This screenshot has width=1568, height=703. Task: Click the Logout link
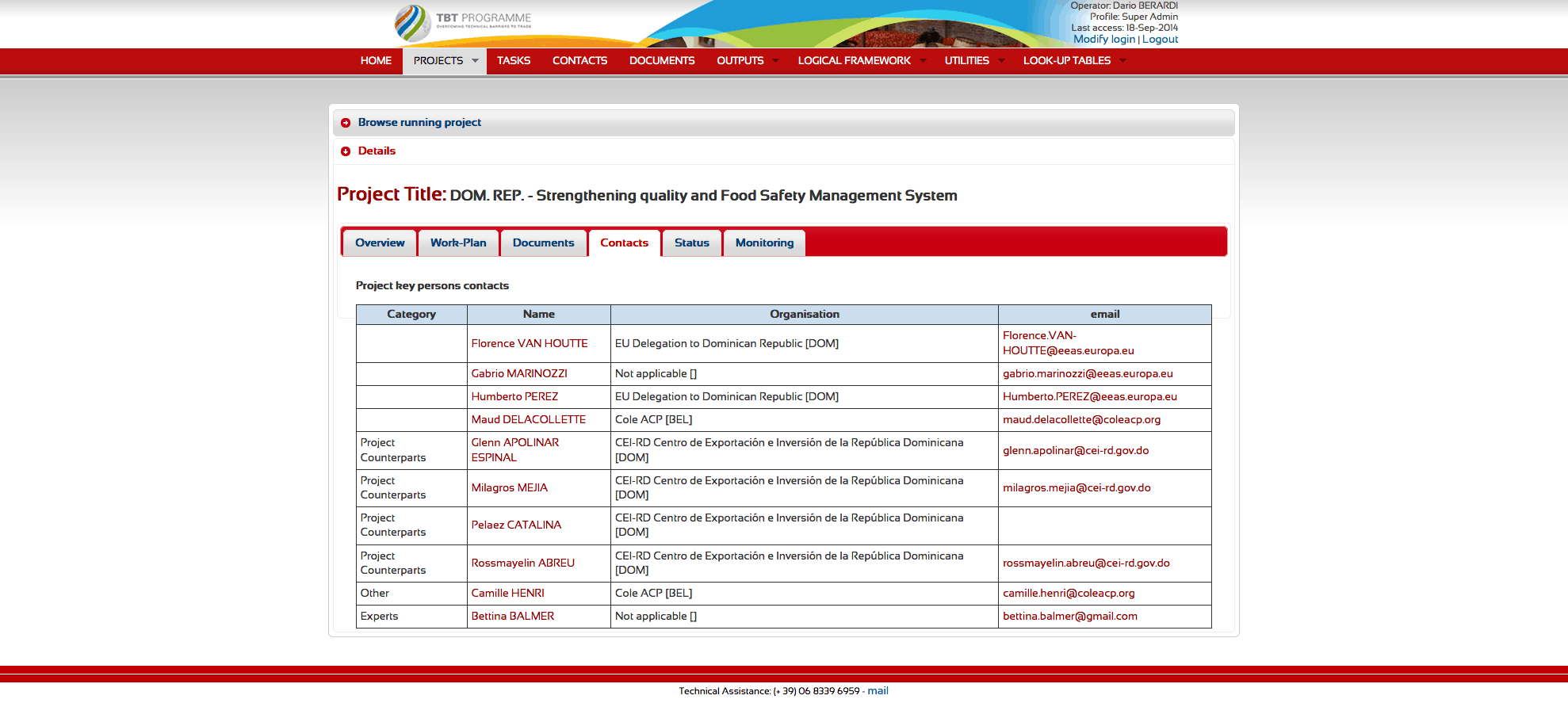click(x=1160, y=40)
